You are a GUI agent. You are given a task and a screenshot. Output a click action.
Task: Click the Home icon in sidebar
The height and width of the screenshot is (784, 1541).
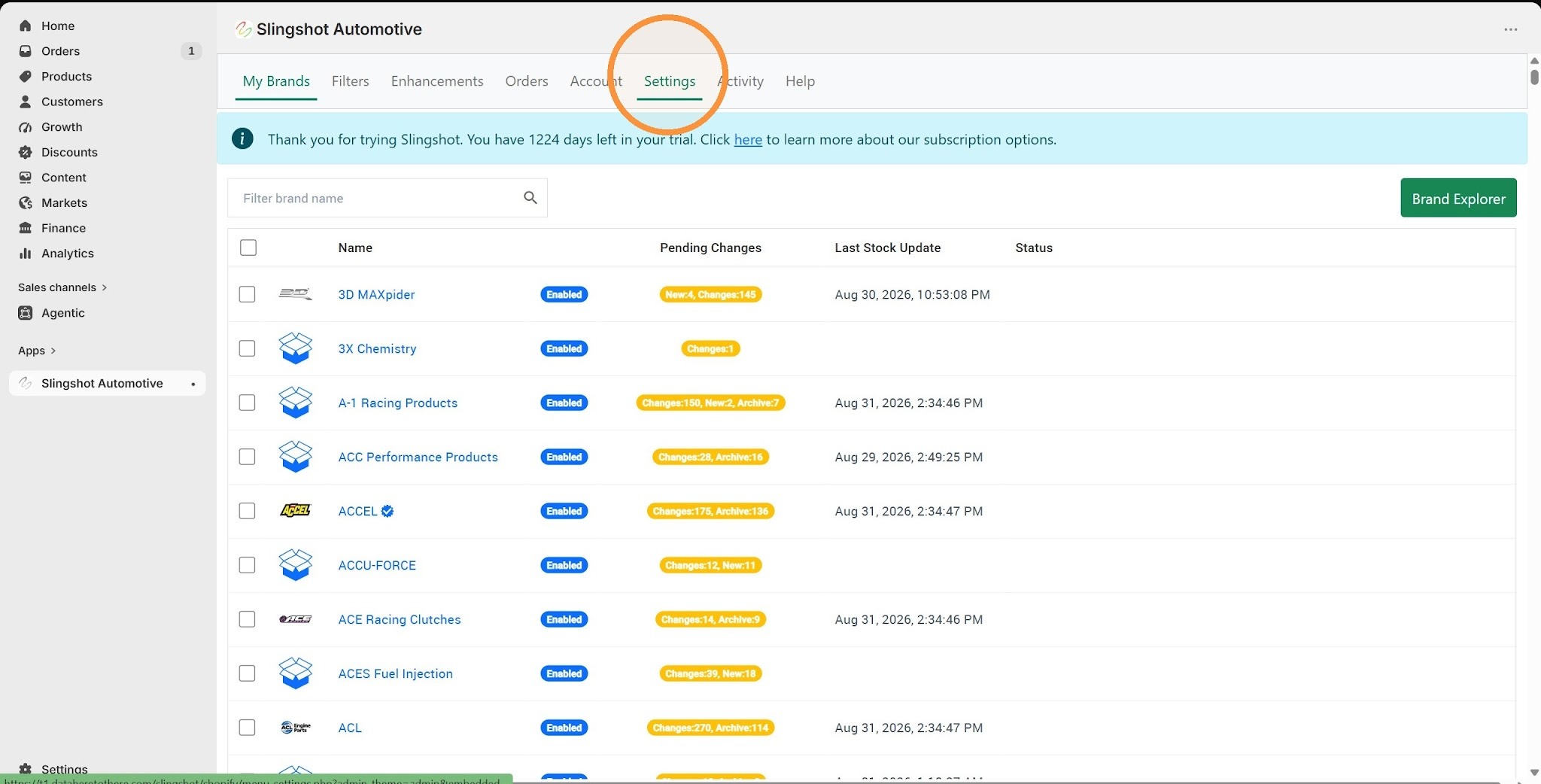coord(26,26)
